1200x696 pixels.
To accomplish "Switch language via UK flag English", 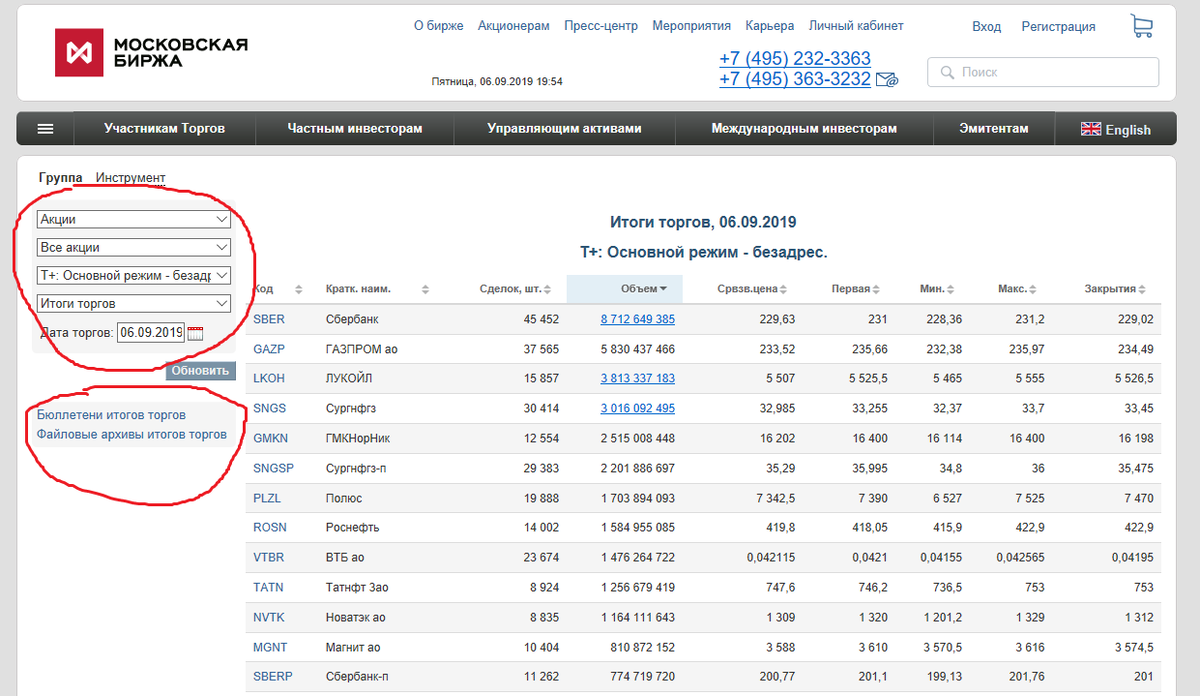I will 1116,129.
